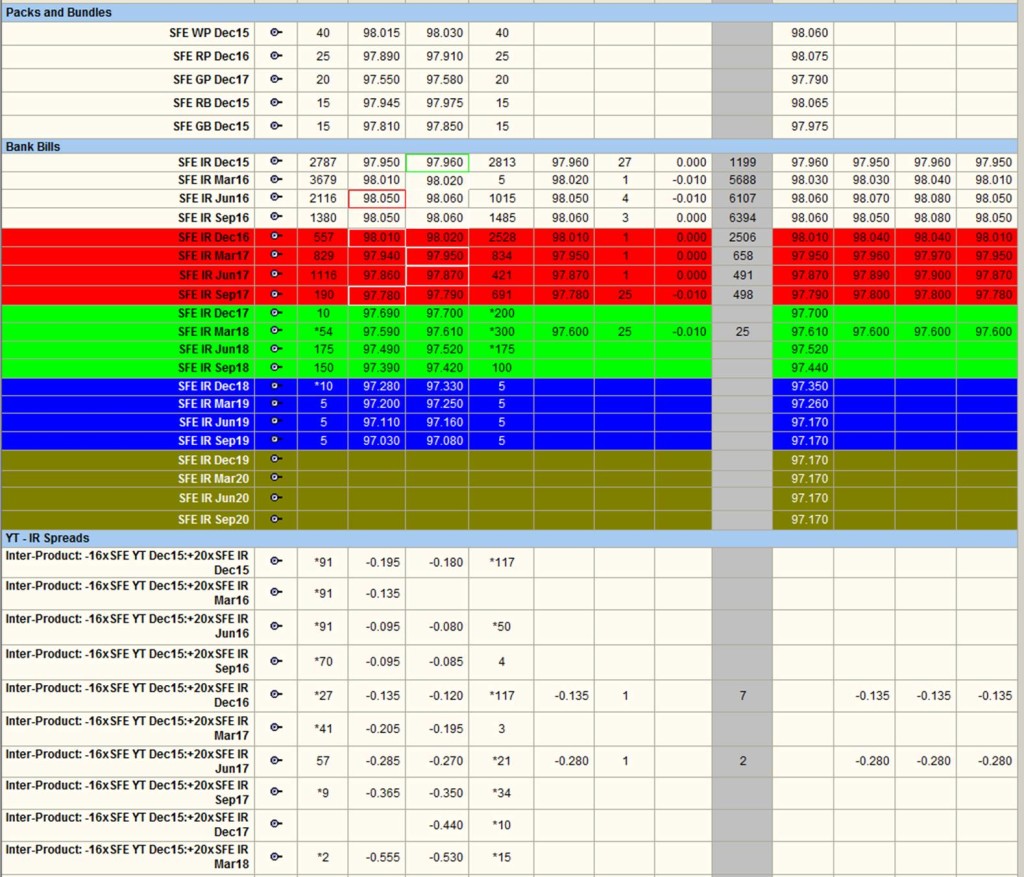Screen dimensions: 1024x877
Task: Click the icon in the red SFE IR Dec16 row
Action: (x=276, y=236)
